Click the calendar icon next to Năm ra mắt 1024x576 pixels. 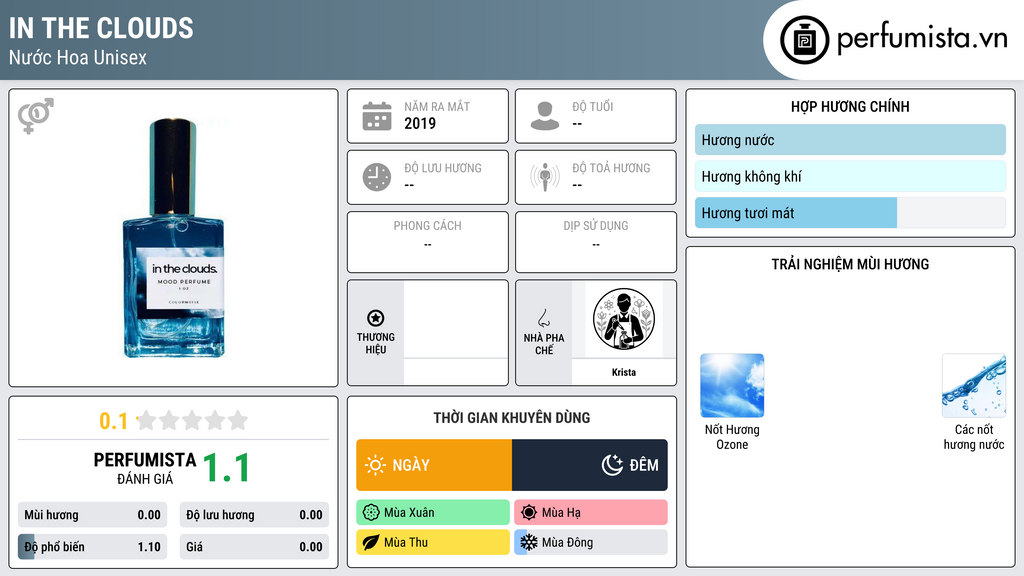click(377, 116)
